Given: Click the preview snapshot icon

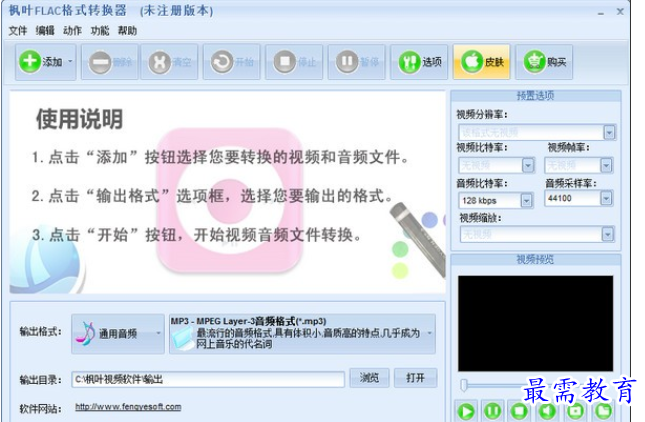Looking at the screenshot, I should (x=575, y=411).
